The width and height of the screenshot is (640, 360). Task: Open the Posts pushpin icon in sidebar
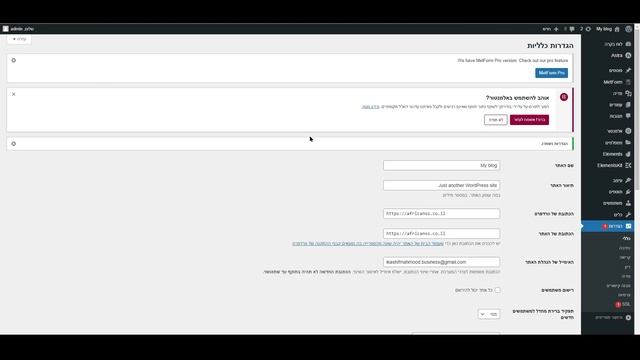[628, 70]
